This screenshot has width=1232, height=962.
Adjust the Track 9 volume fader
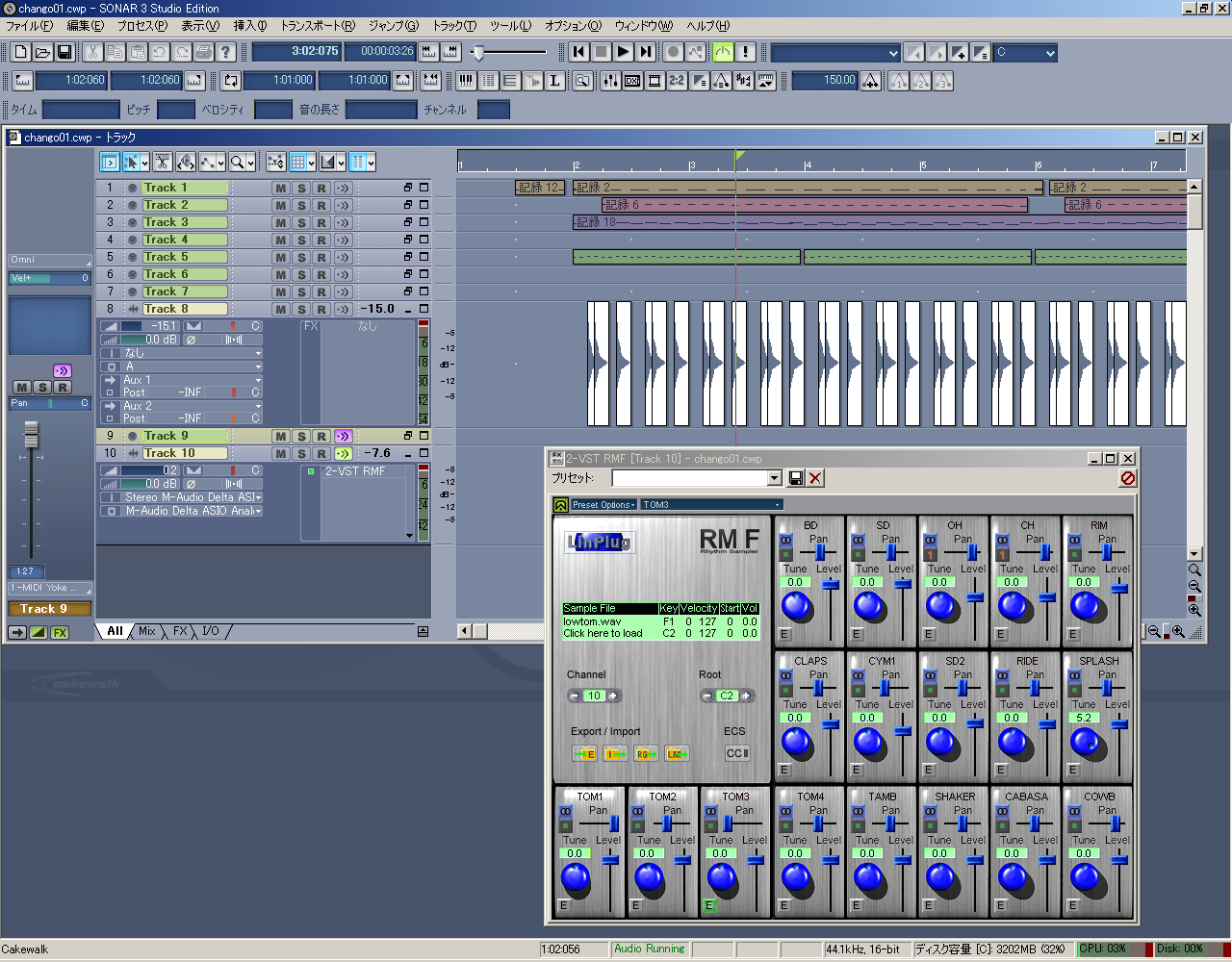(x=32, y=435)
